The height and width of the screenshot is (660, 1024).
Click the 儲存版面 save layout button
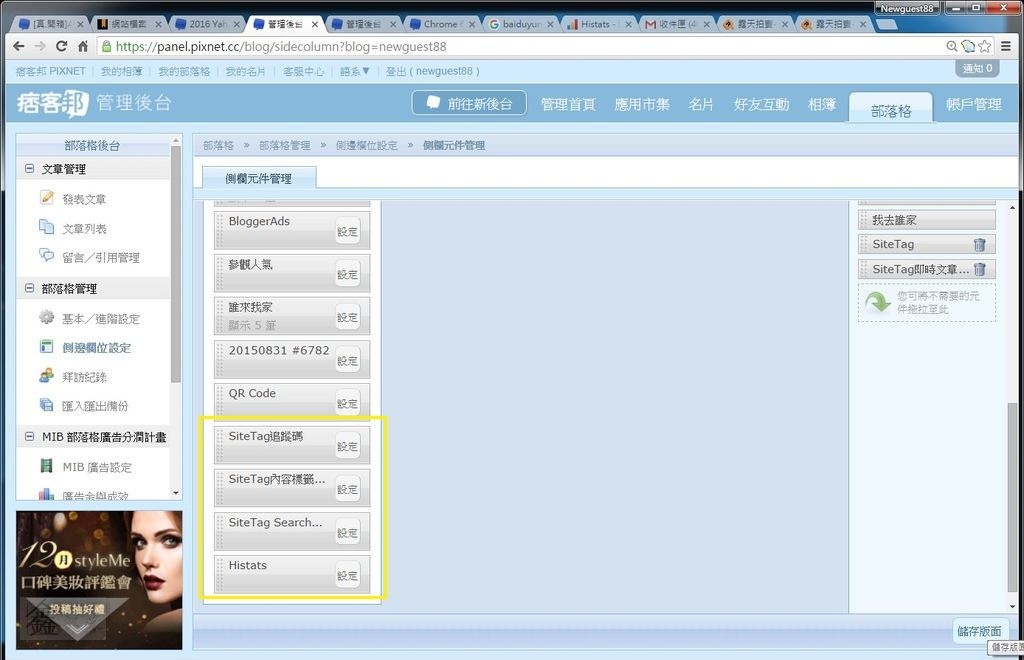(980, 631)
